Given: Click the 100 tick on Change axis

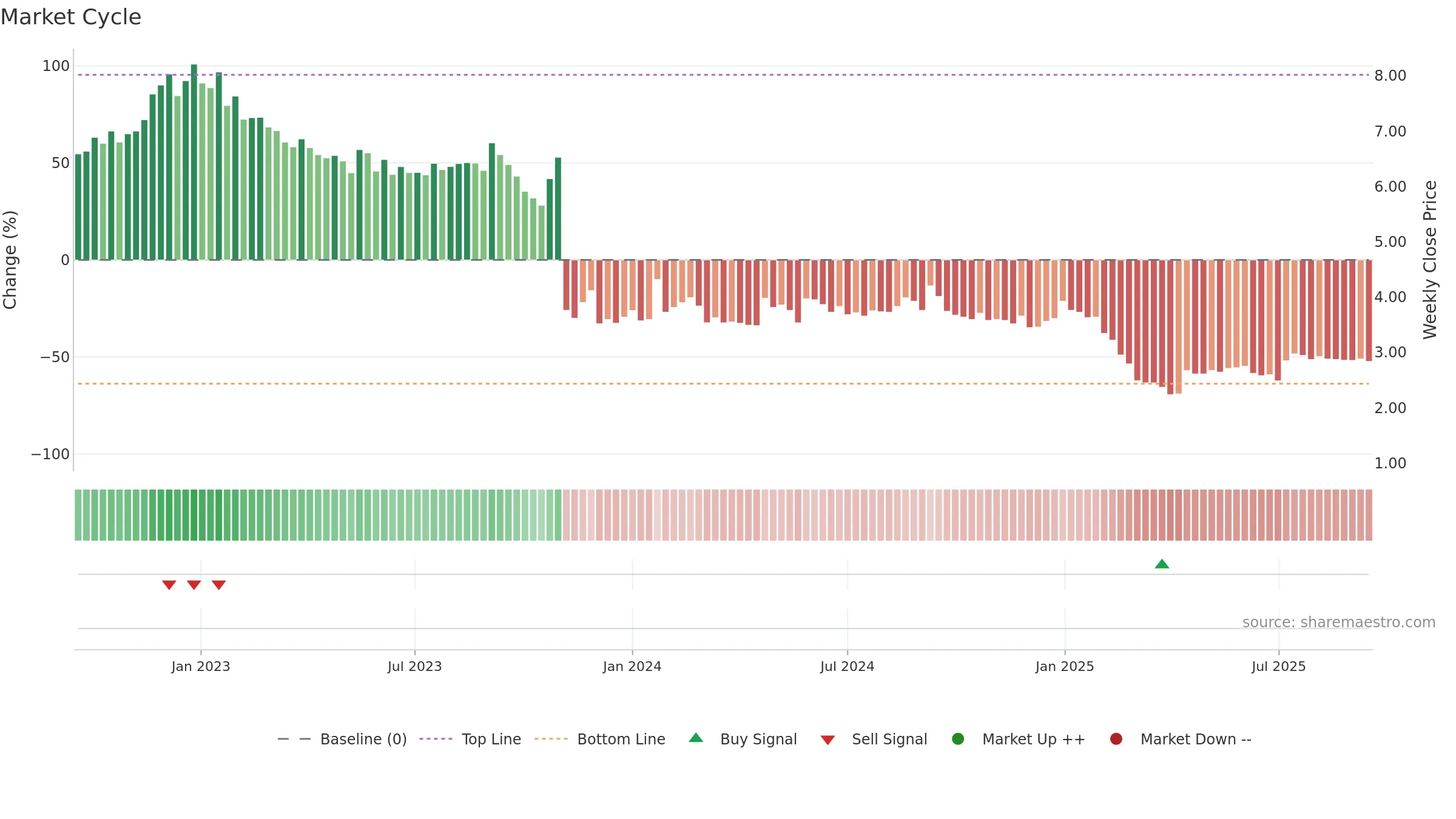Looking at the screenshot, I should 56,66.
